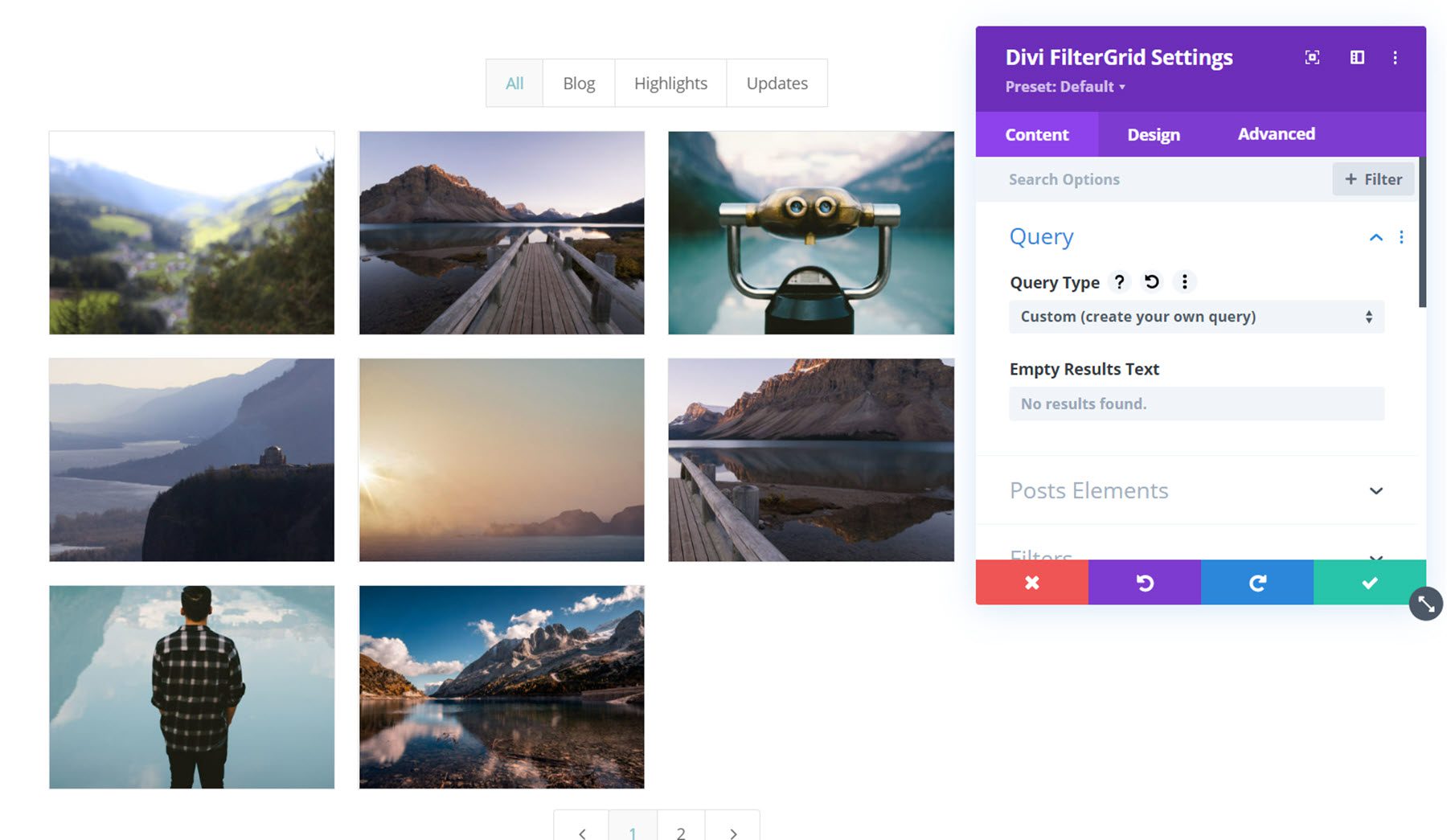Reset Query Type with the undo icon
The height and width of the screenshot is (840, 1447).
[1152, 282]
